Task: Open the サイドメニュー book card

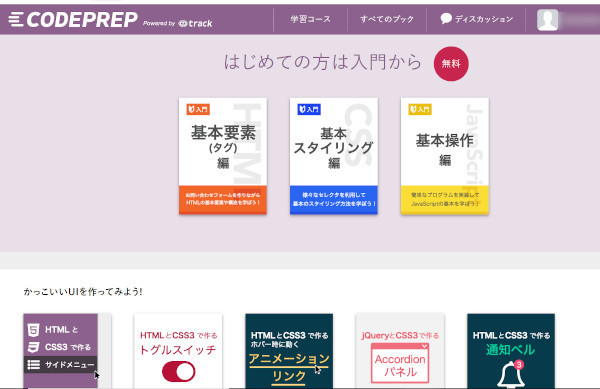Action: tap(67, 351)
